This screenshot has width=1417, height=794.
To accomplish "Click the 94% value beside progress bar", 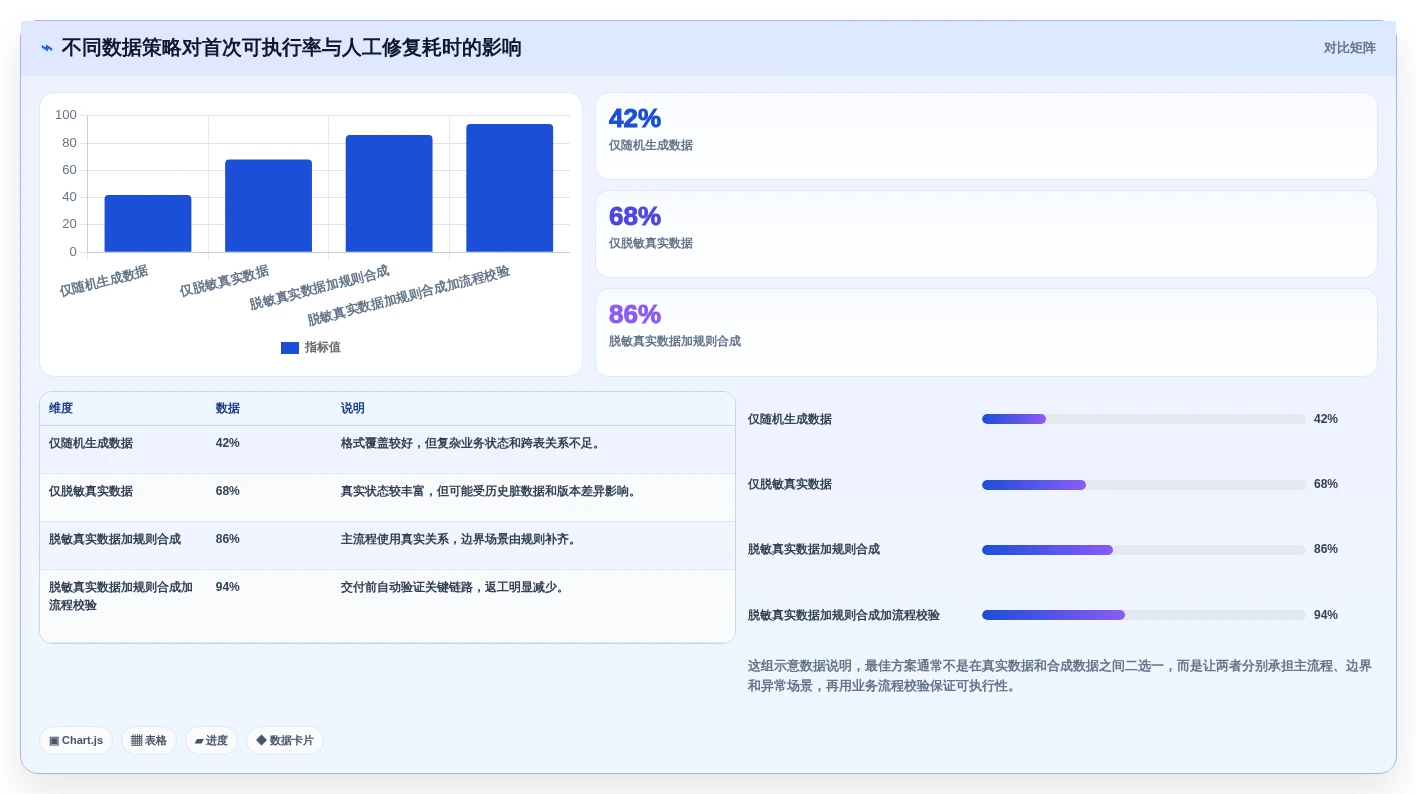I will (x=1326, y=615).
